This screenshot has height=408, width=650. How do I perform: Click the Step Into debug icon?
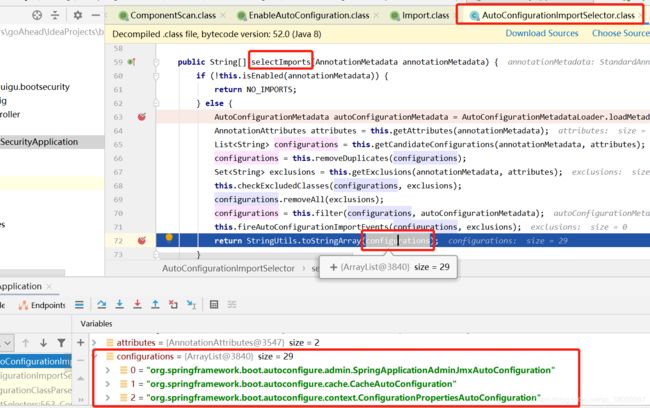coord(119,305)
